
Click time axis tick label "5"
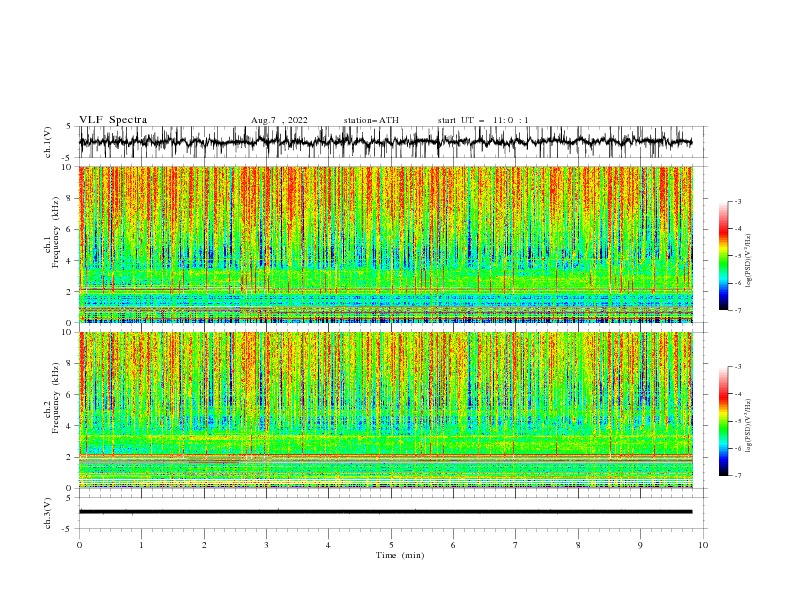click(391, 545)
